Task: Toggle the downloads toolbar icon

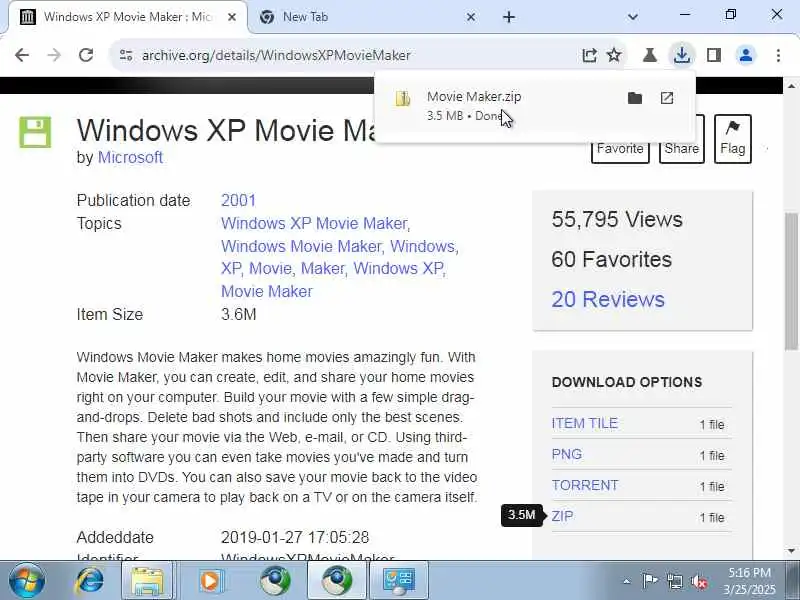Action: [x=682, y=55]
